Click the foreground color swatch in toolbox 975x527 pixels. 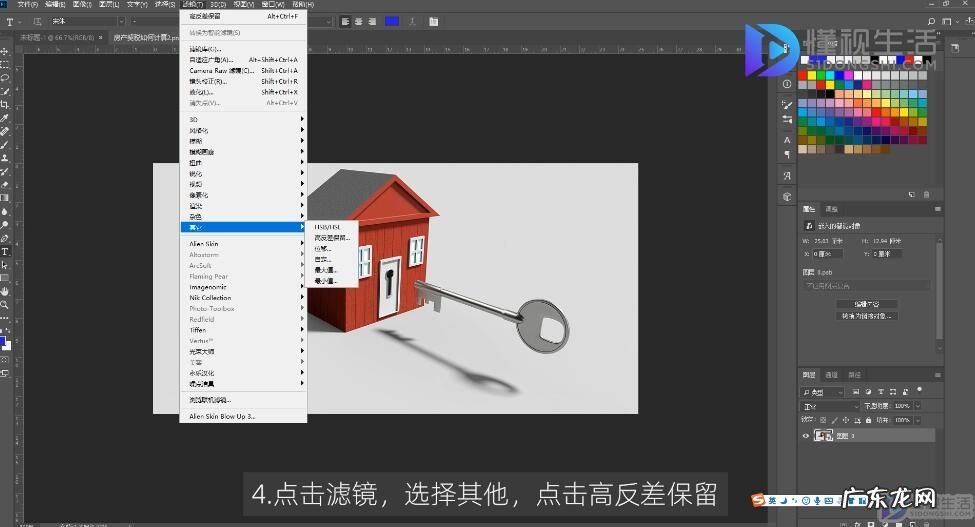(x=2, y=341)
